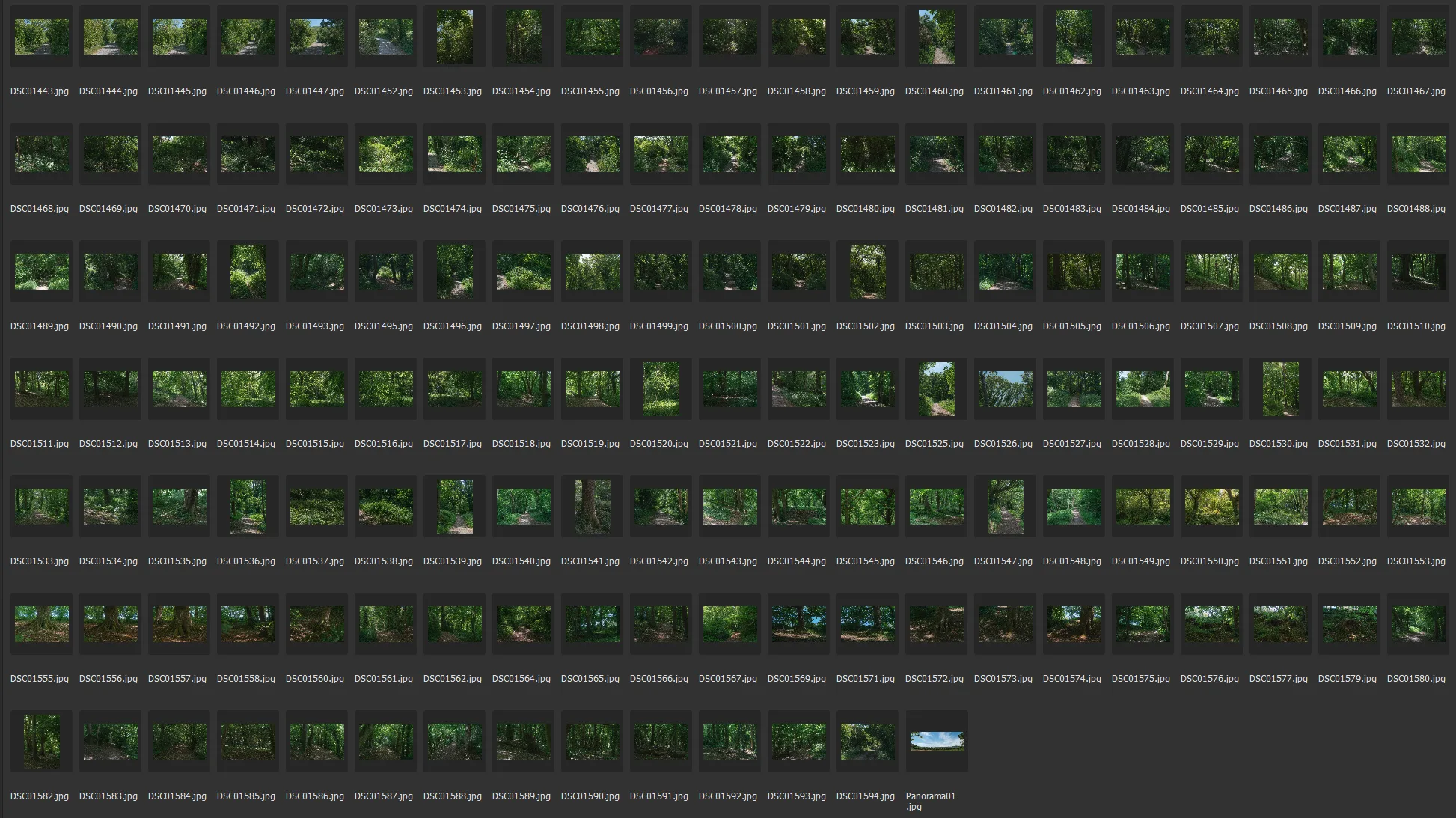Screen dimensions: 1456x818
Task: Select the DSC01547.jpg thumbnail
Action: click(1005, 507)
